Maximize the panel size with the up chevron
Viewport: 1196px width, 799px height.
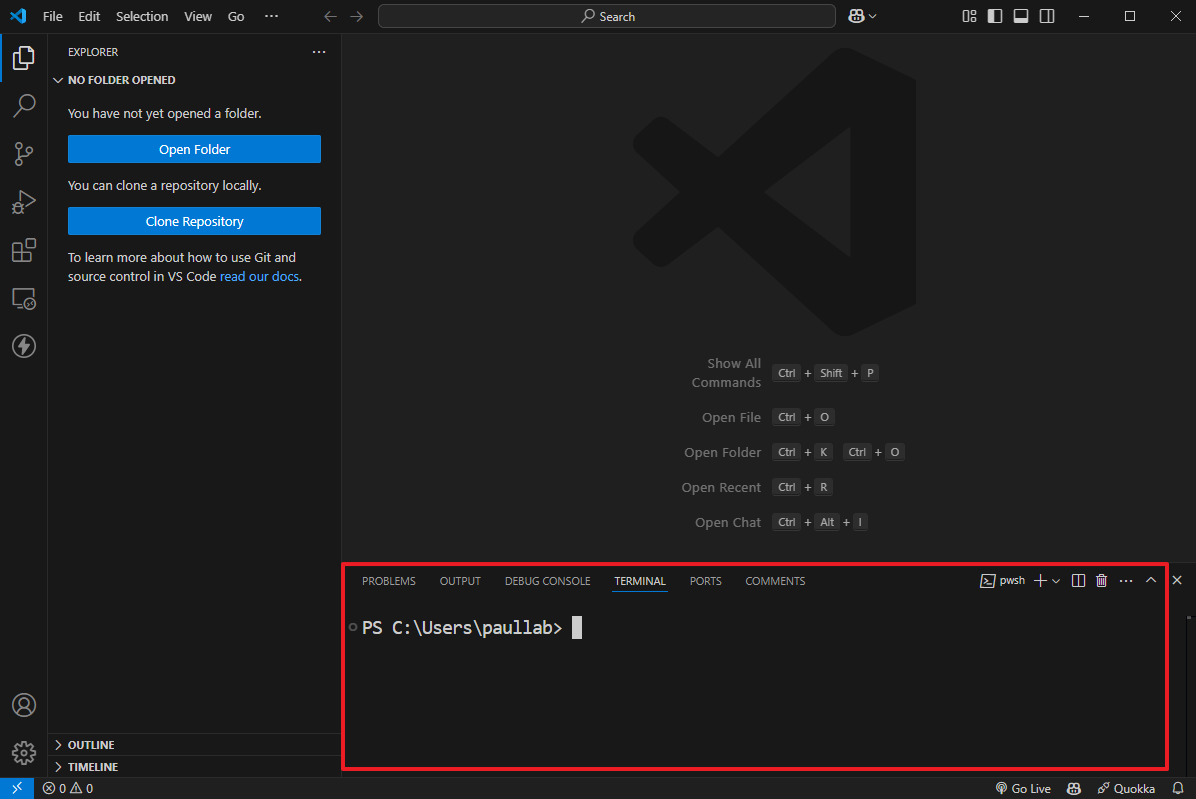pos(1151,581)
